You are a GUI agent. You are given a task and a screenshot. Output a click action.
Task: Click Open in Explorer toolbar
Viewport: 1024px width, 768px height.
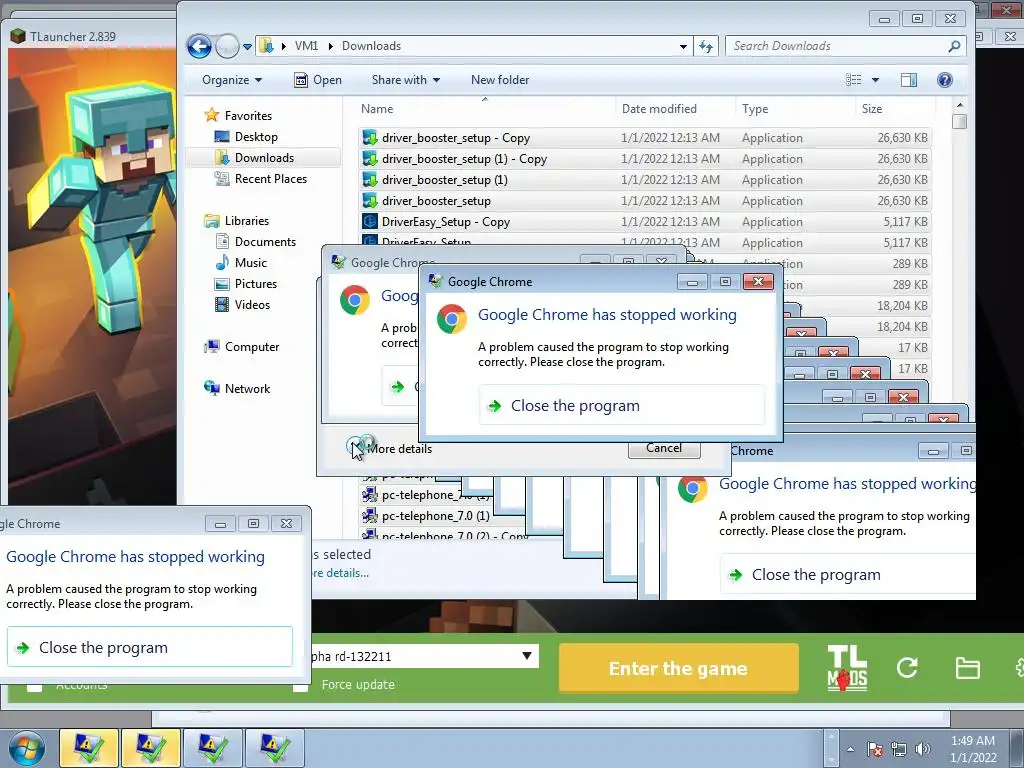[x=318, y=80]
